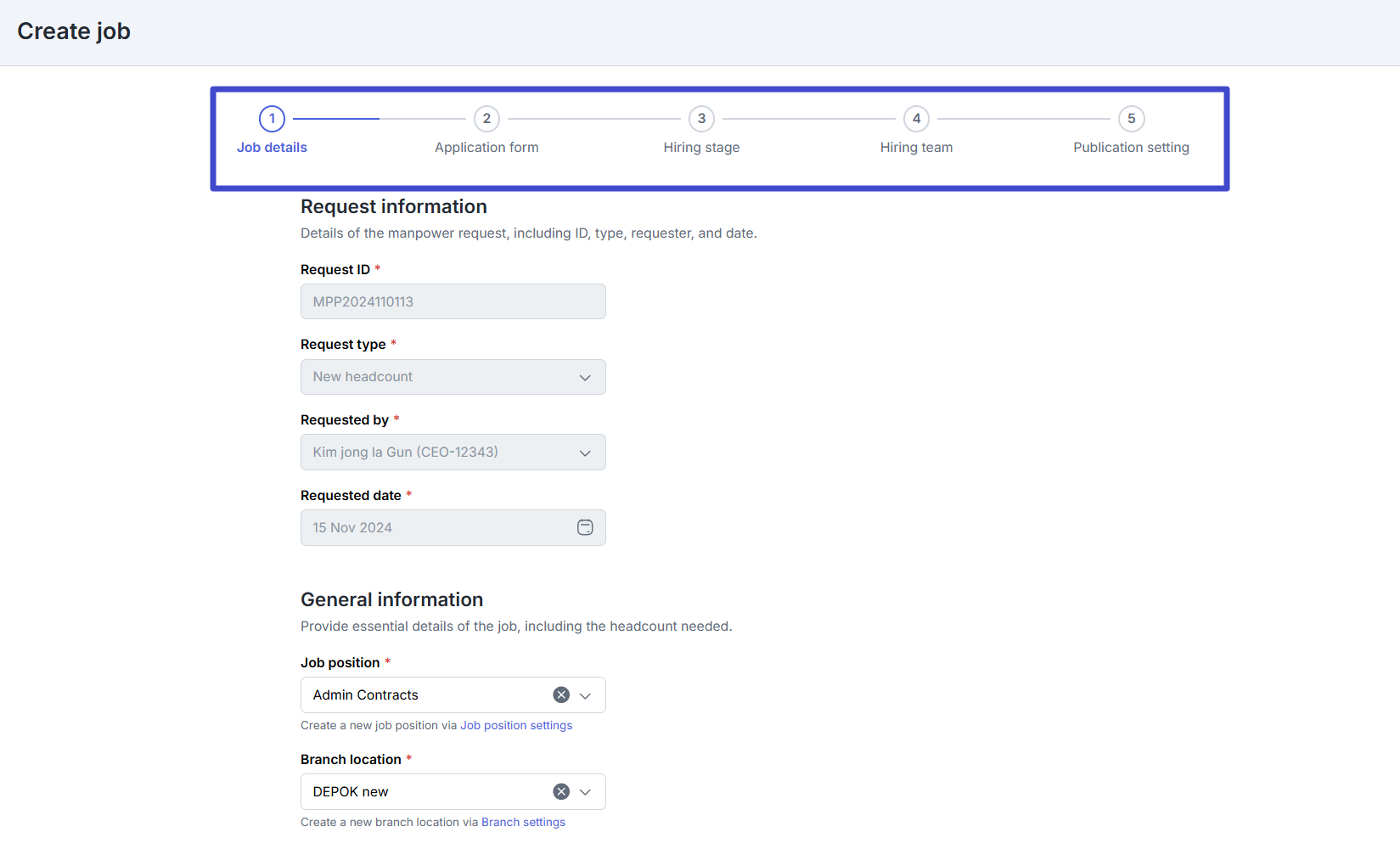The height and width of the screenshot is (849, 1400).
Task: Select the step 5 circle icon
Action: (x=1131, y=119)
